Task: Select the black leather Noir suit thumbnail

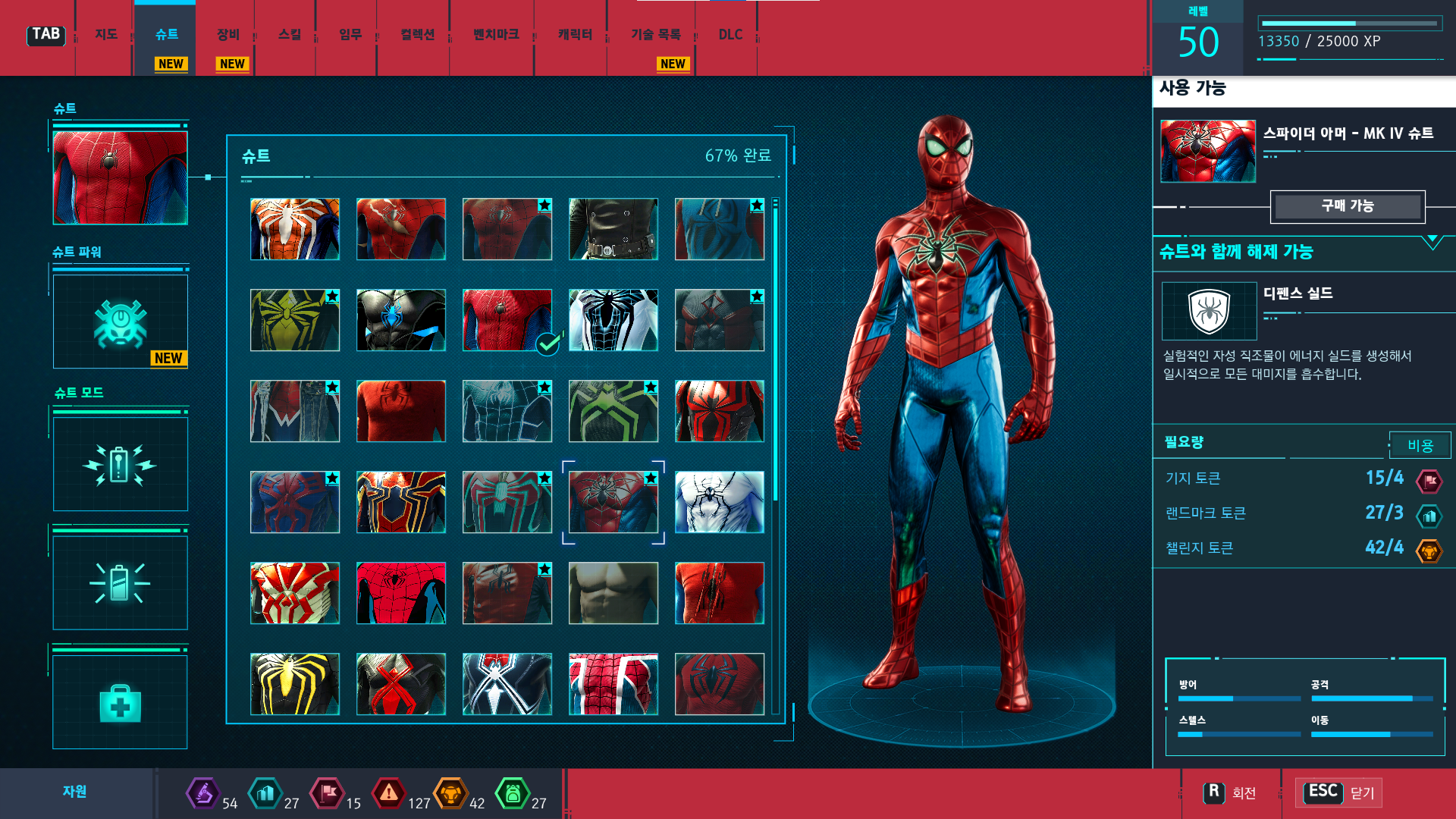Action: pos(613,229)
